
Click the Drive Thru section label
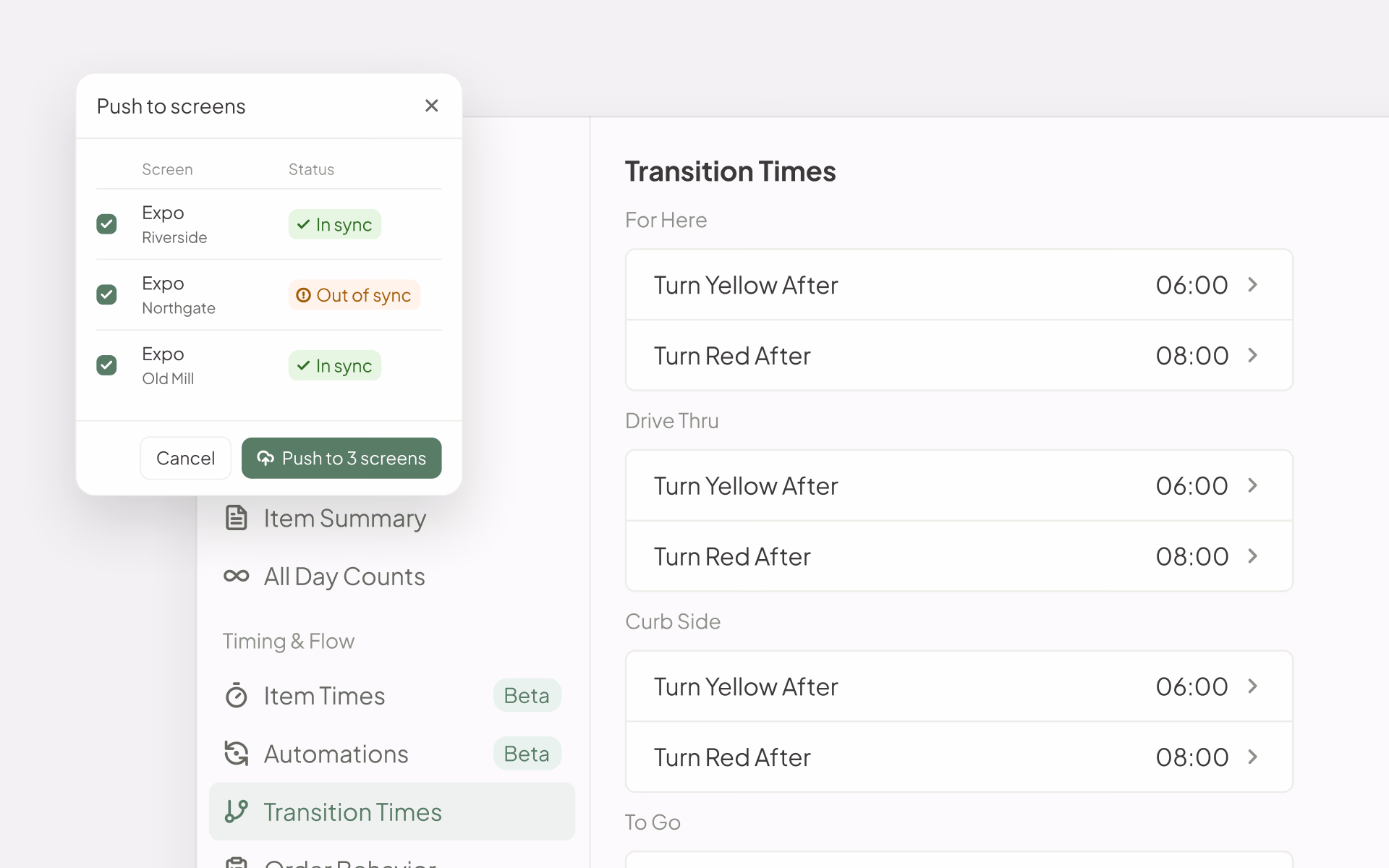[671, 421]
